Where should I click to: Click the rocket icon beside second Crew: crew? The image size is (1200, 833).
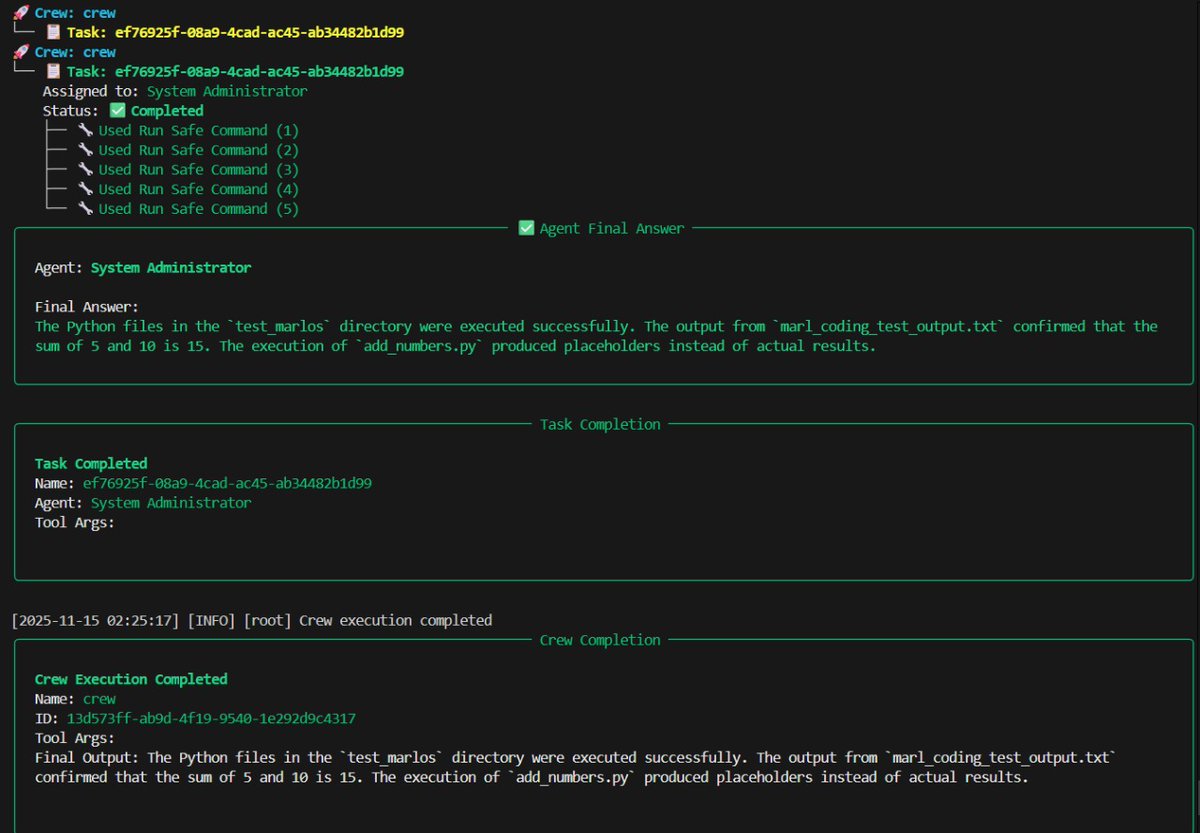coord(20,52)
